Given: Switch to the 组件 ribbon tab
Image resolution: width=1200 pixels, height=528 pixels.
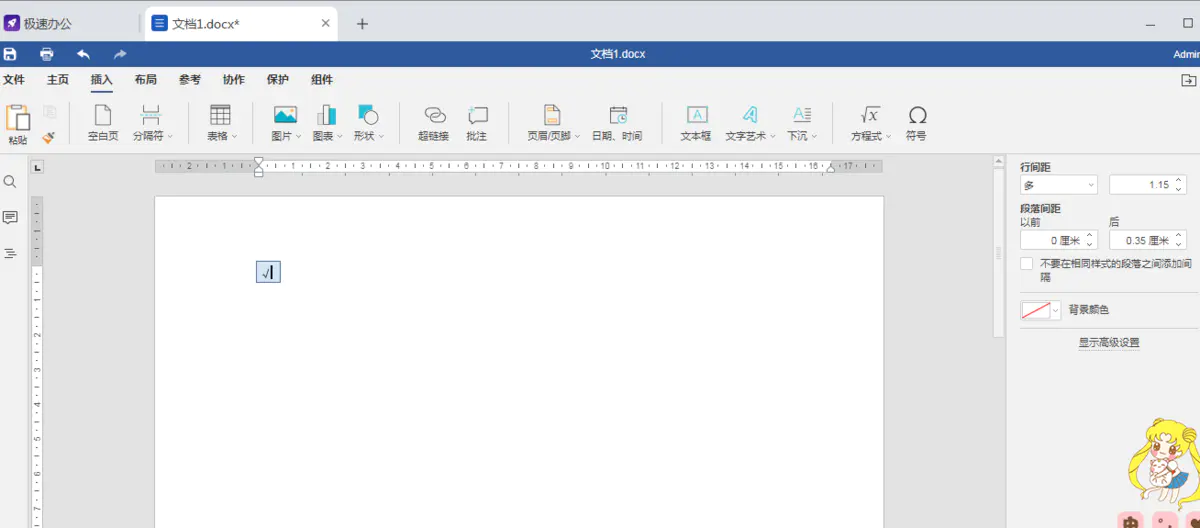Looking at the screenshot, I should 322,80.
